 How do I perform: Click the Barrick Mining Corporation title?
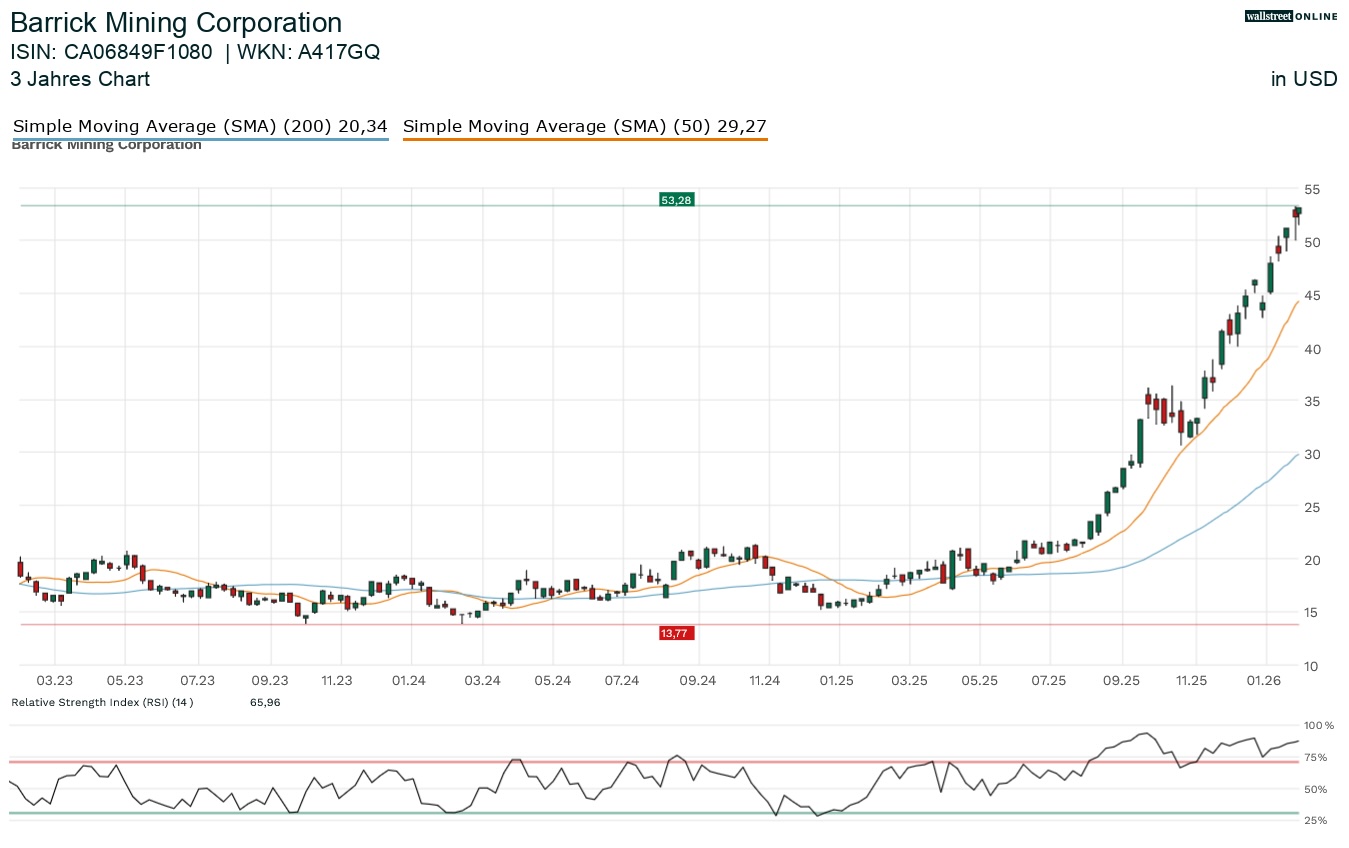[x=176, y=22]
